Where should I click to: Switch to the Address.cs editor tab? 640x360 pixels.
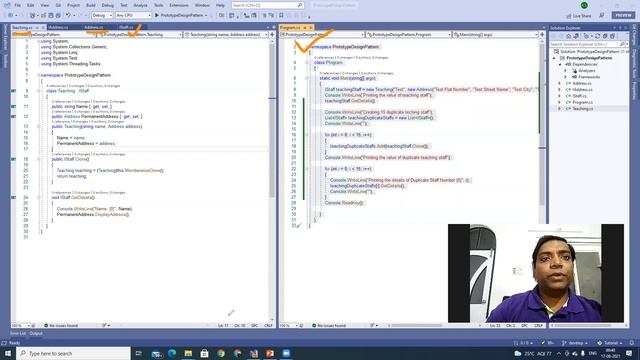coord(93,27)
